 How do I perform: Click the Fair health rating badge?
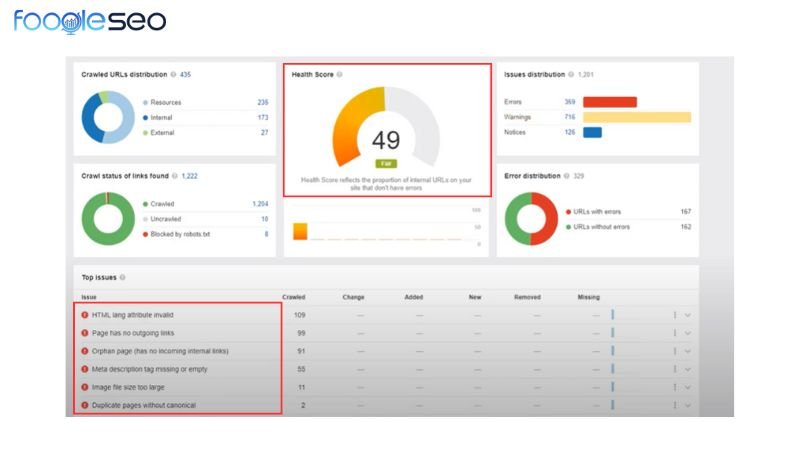[386, 164]
